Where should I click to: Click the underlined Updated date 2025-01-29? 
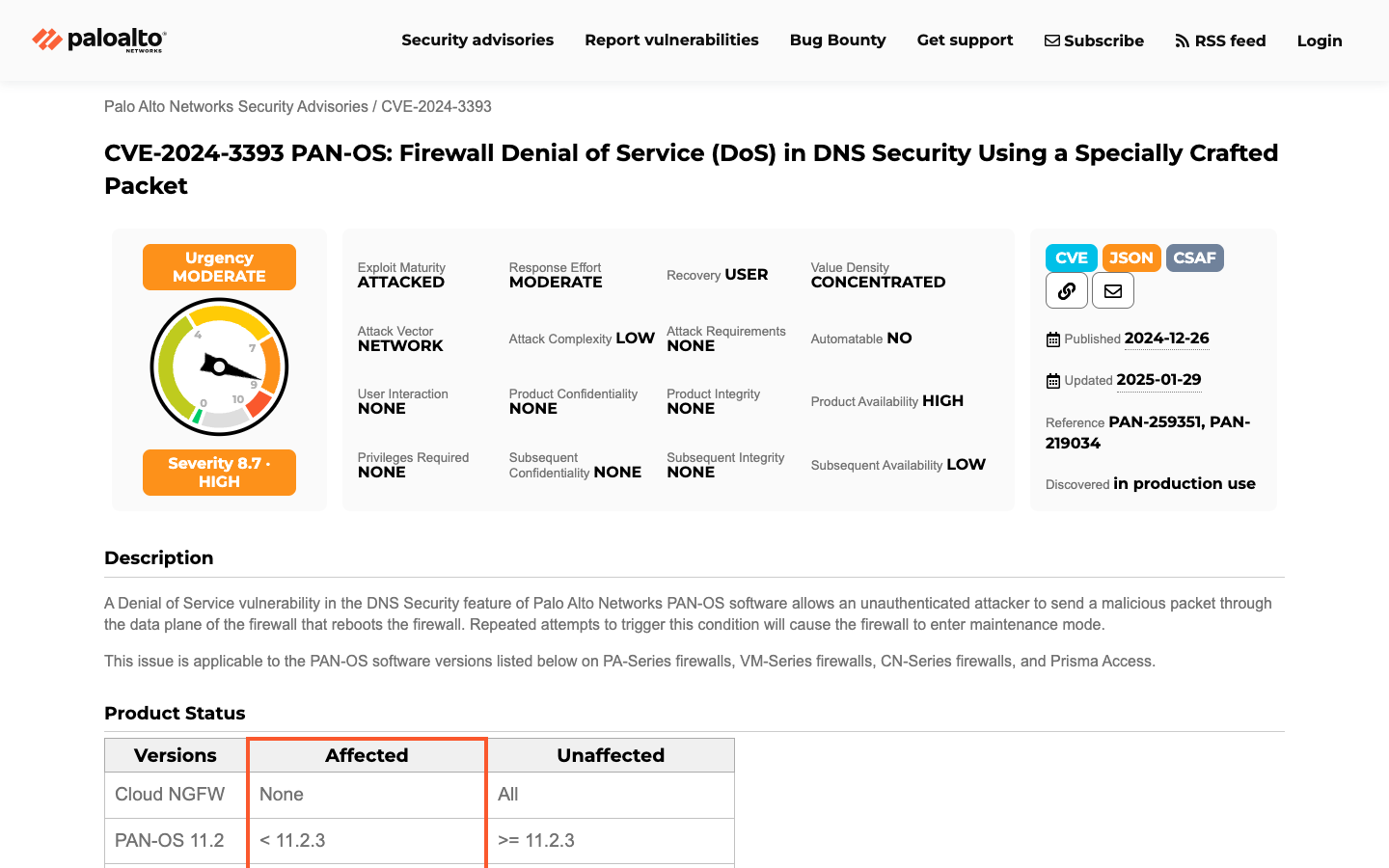point(1158,380)
